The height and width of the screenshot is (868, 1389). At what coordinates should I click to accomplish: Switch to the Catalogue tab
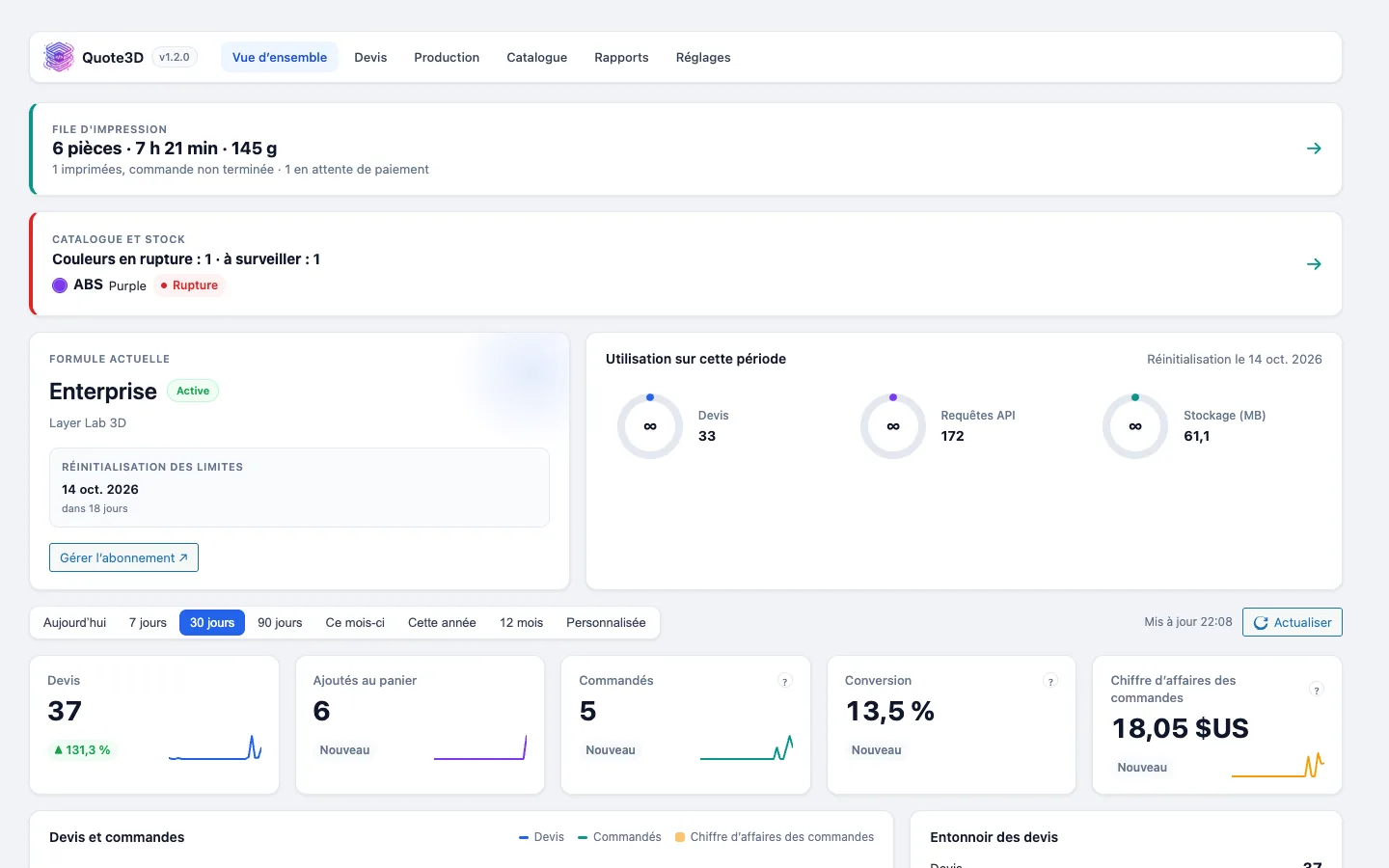pos(537,57)
